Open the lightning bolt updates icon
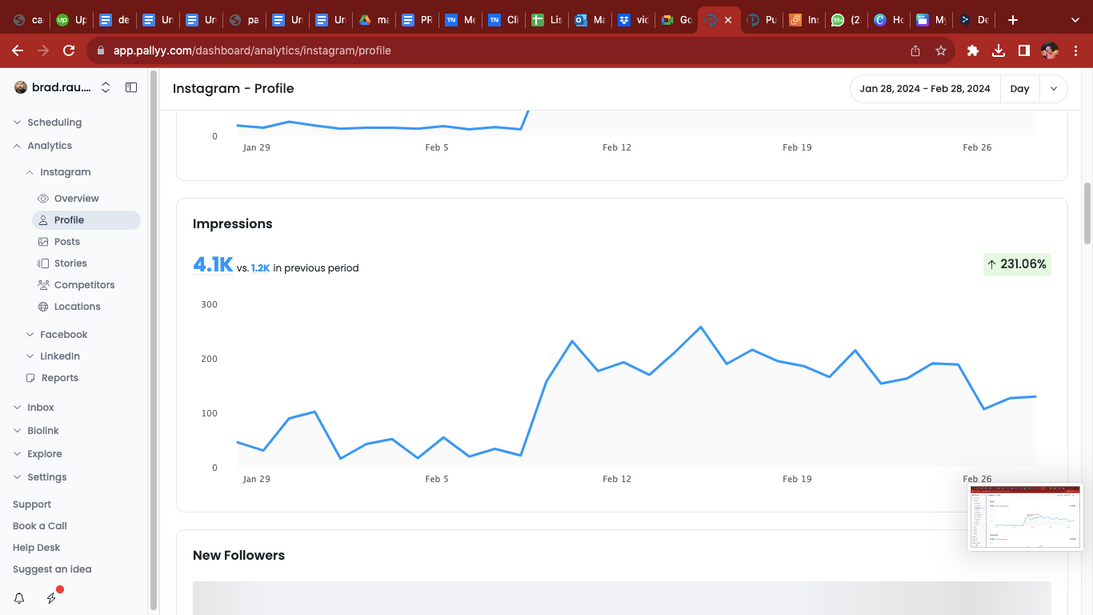Screen dimensions: 1093x615 (52, 597)
